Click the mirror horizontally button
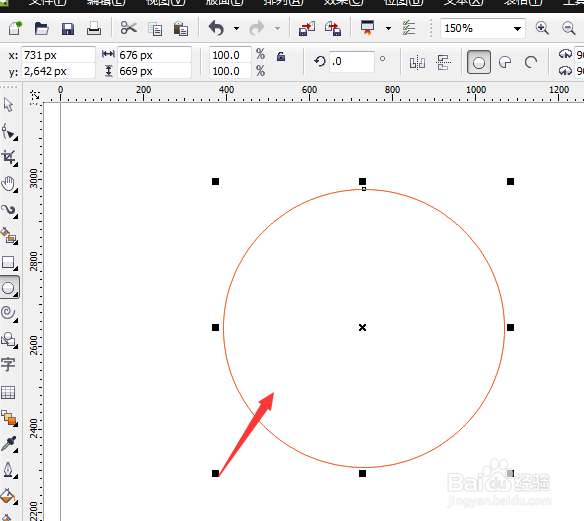 pyautogui.click(x=417, y=62)
